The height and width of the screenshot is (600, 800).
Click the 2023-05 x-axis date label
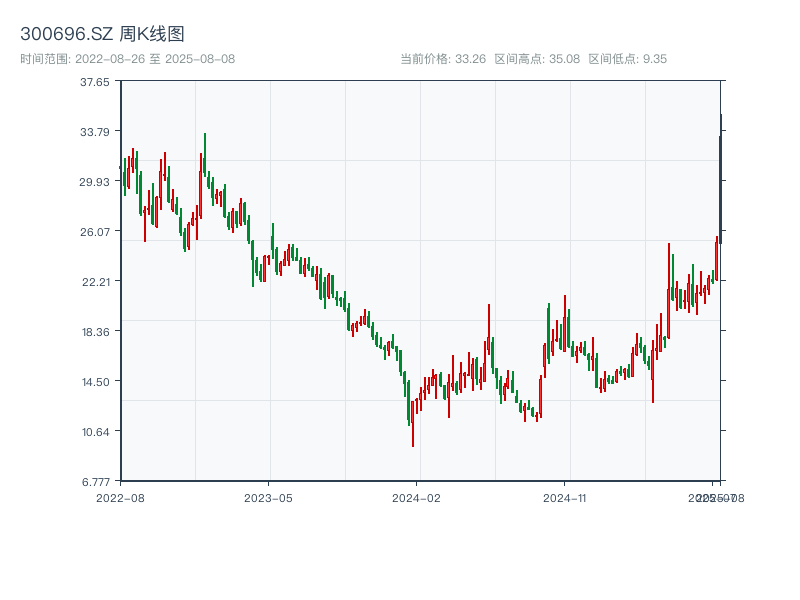[x=268, y=497]
